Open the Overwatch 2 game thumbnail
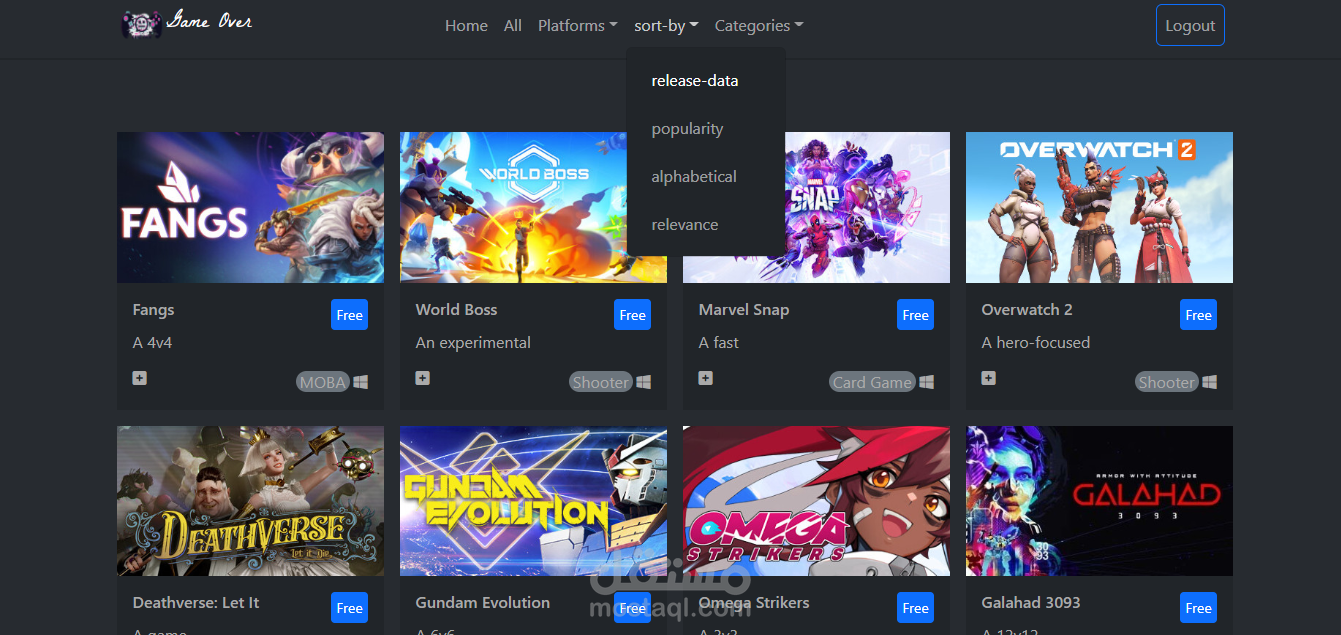The image size is (1341, 635). [1099, 207]
